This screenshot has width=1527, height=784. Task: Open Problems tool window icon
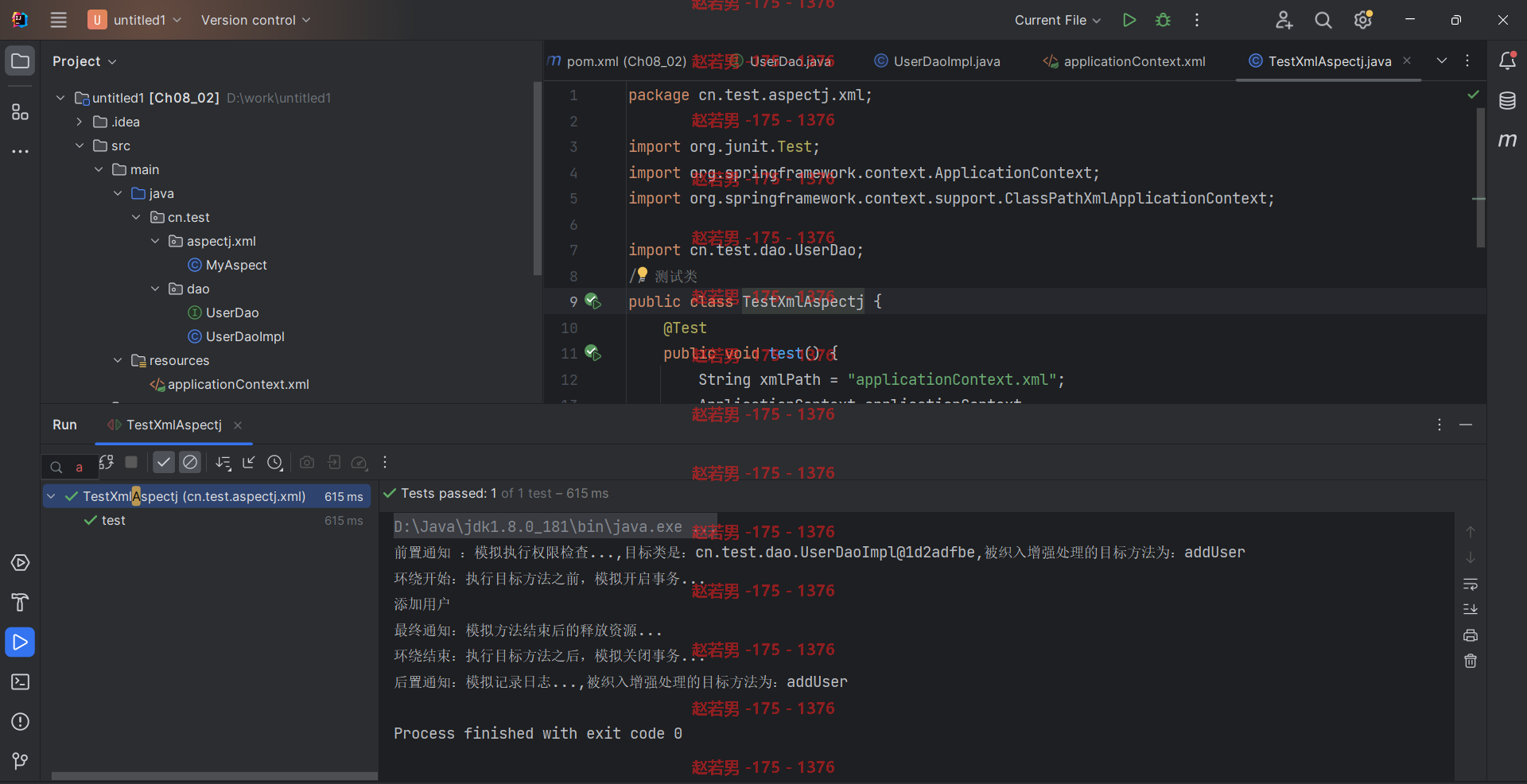(x=20, y=722)
